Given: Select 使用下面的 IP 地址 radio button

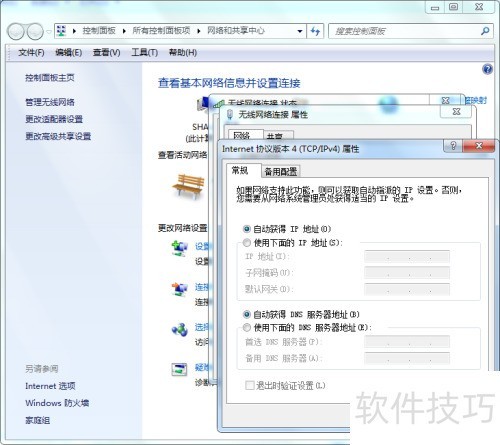Looking at the screenshot, I should [x=247, y=243].
